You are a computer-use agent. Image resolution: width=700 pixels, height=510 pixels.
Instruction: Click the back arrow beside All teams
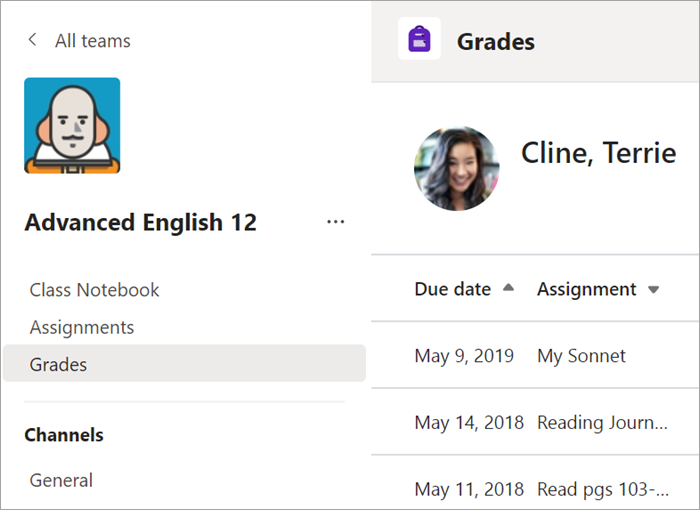[33, 40]
